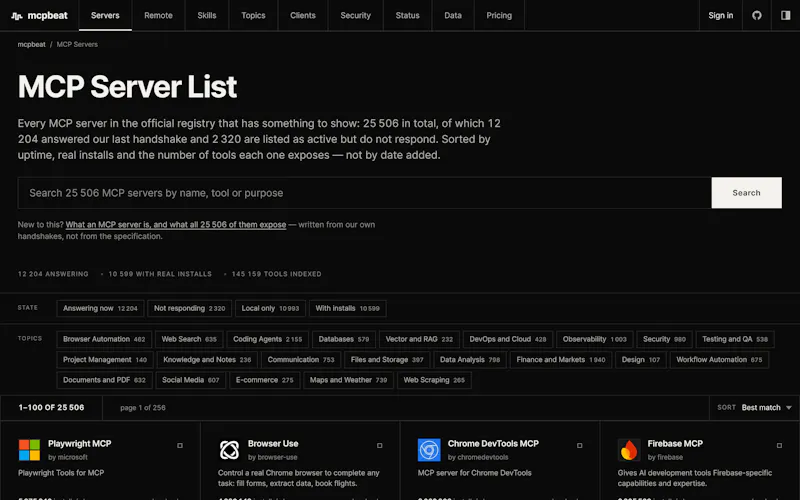Open the 'What an MCP server is' link
The width and height of the screenshot is (800, 500).
pyautogui.click(x=176, y=224)
